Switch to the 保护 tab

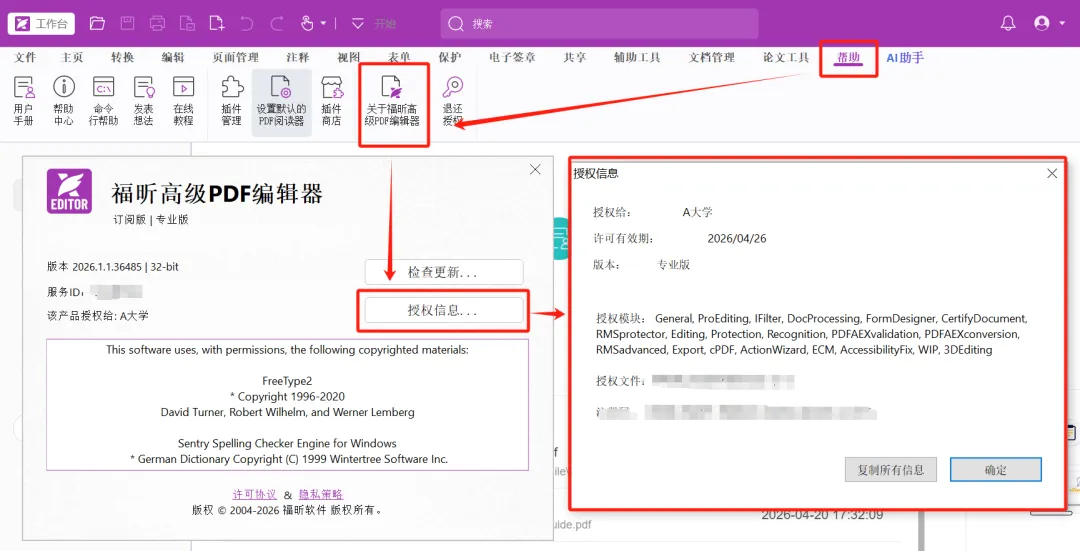coord(450,58)
